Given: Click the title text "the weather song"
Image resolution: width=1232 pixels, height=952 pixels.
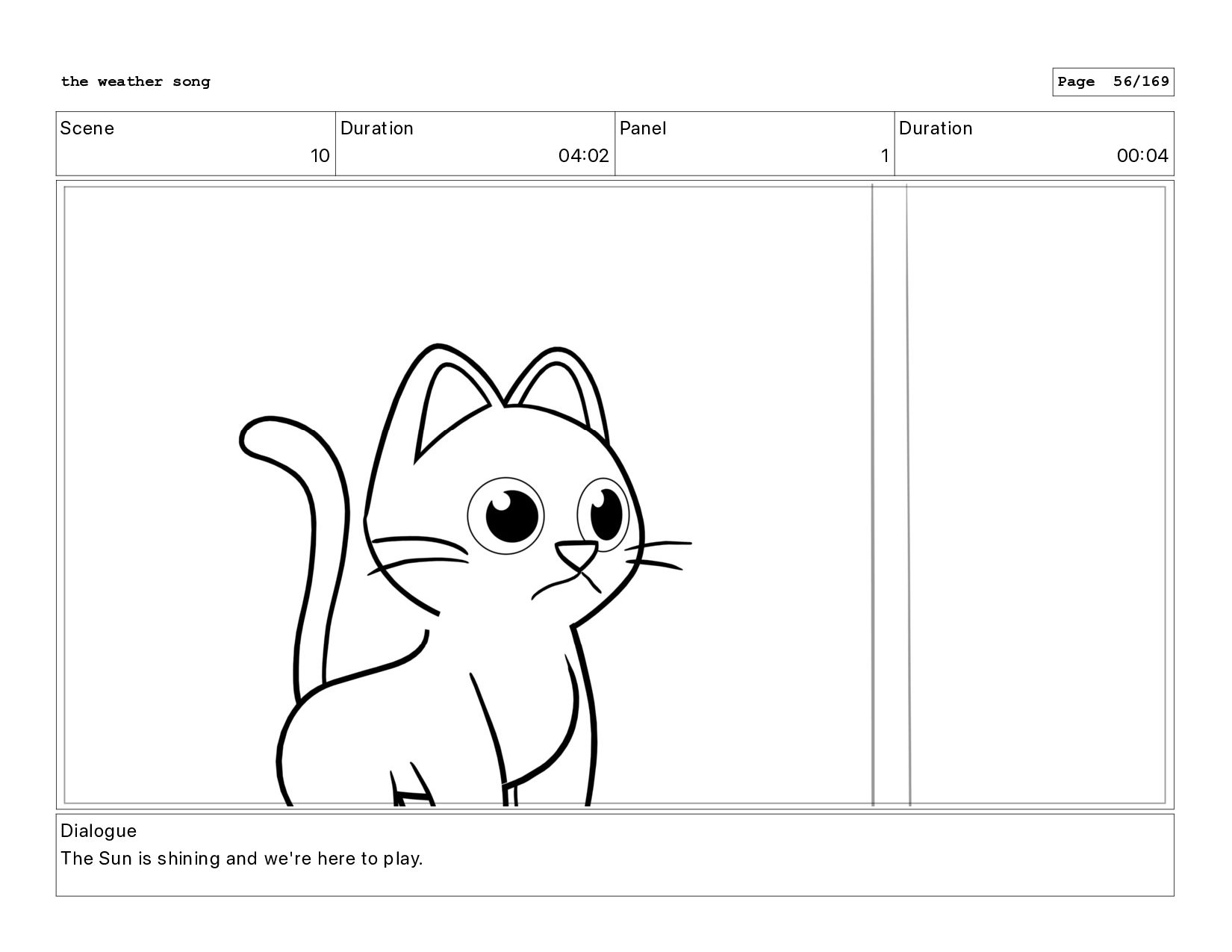Looking at the screenshot, I should point(136,82).
